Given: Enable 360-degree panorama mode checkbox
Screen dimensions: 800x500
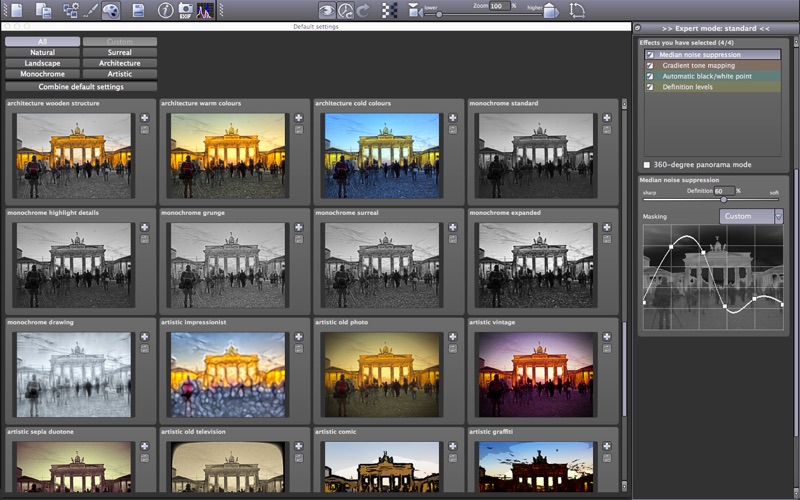Looking at the screenshot, I should click(x=647, y=165).
